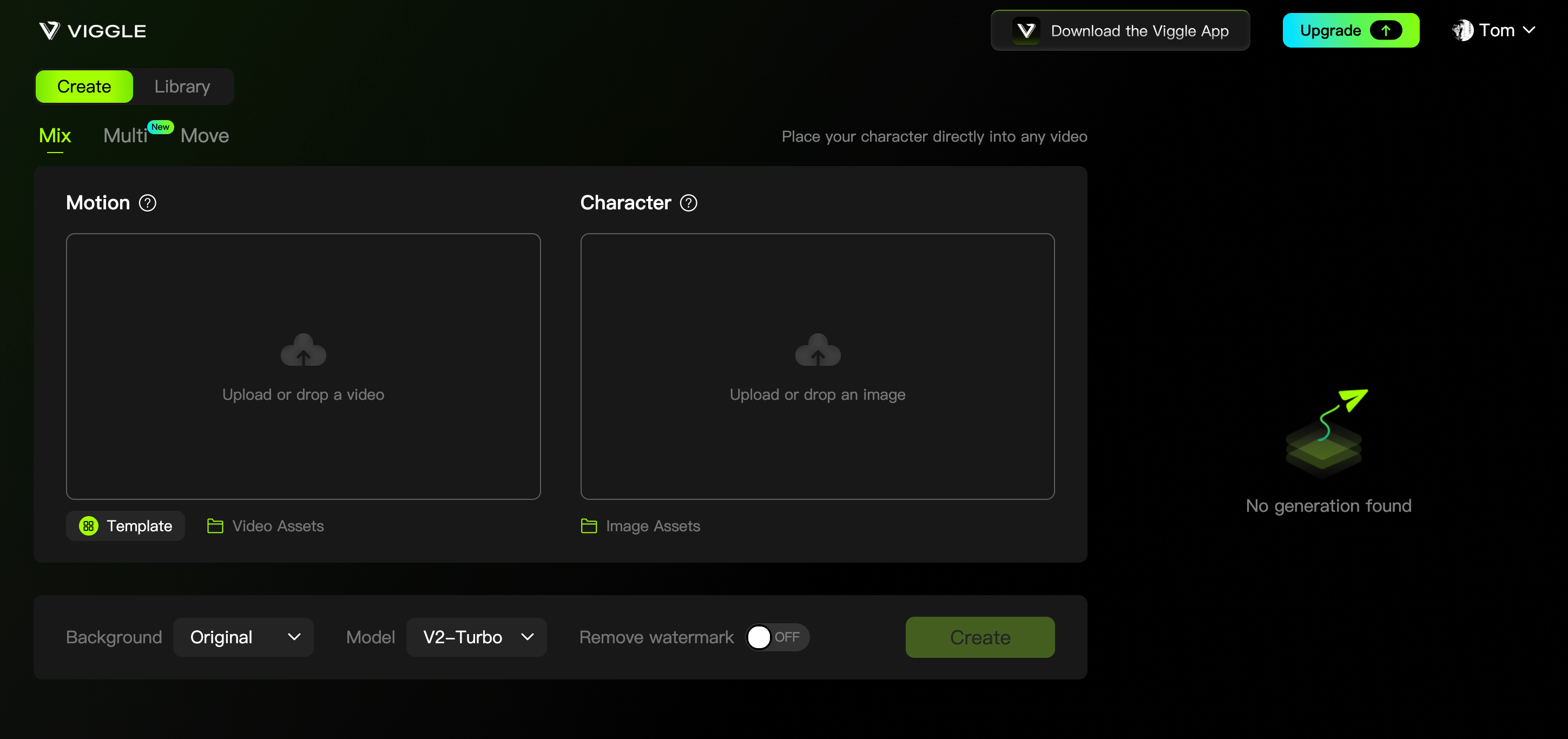Open Video Assets folder icon

point(214,526)
